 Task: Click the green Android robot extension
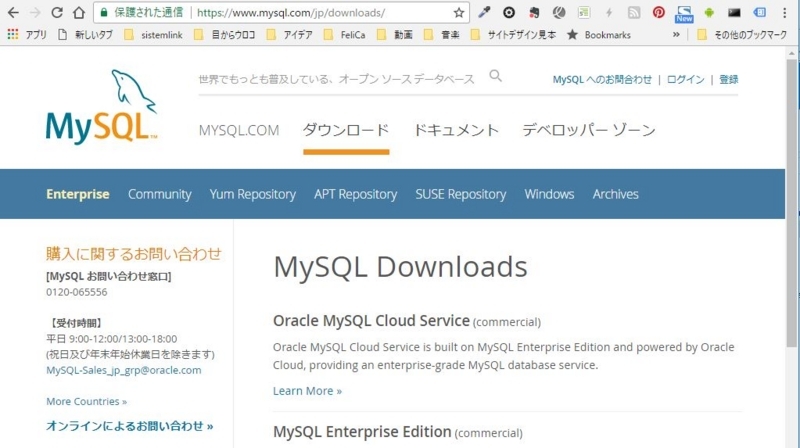(x=709, y=12)
